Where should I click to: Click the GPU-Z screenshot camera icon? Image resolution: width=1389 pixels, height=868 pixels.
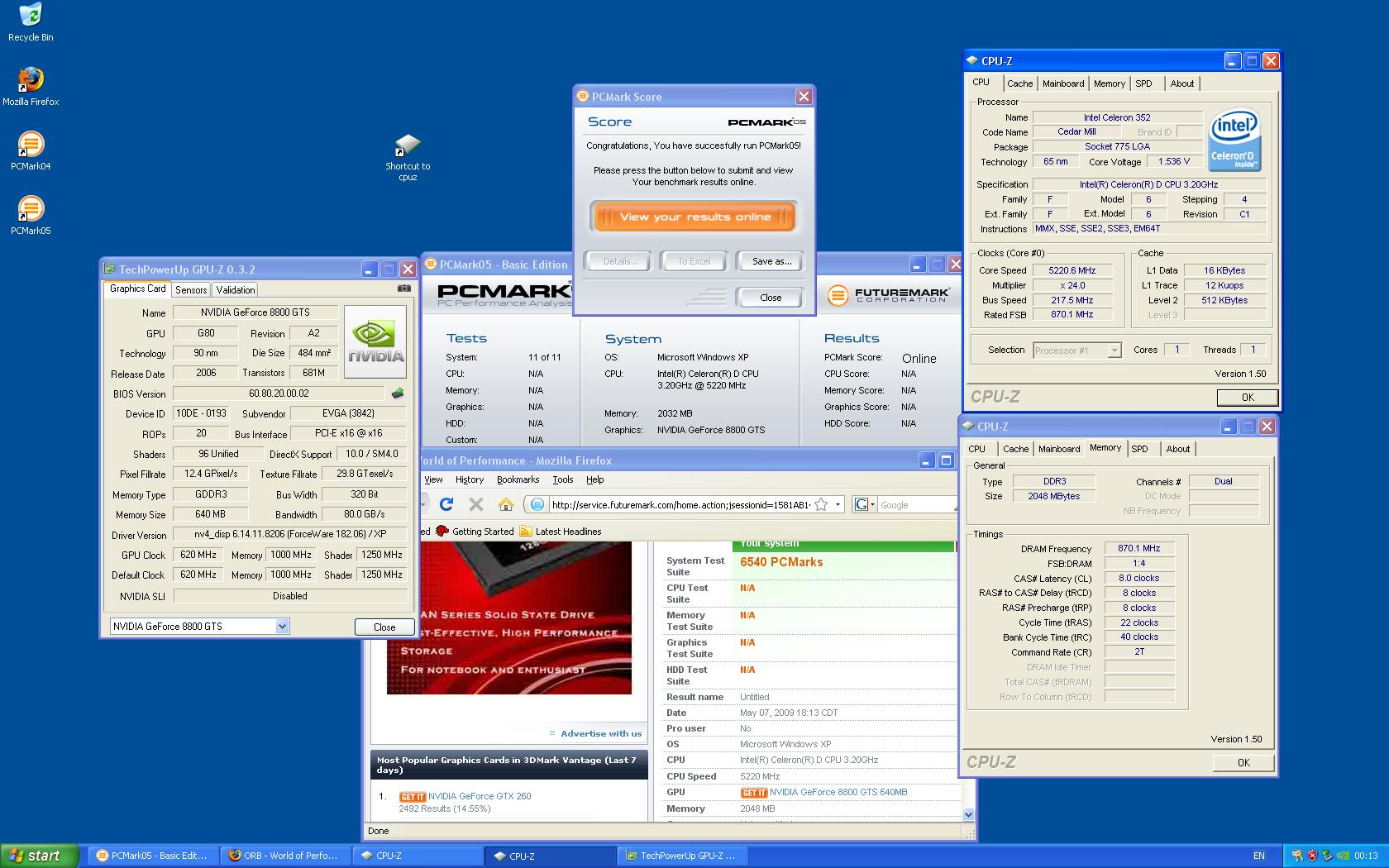(x=403, y=289)
